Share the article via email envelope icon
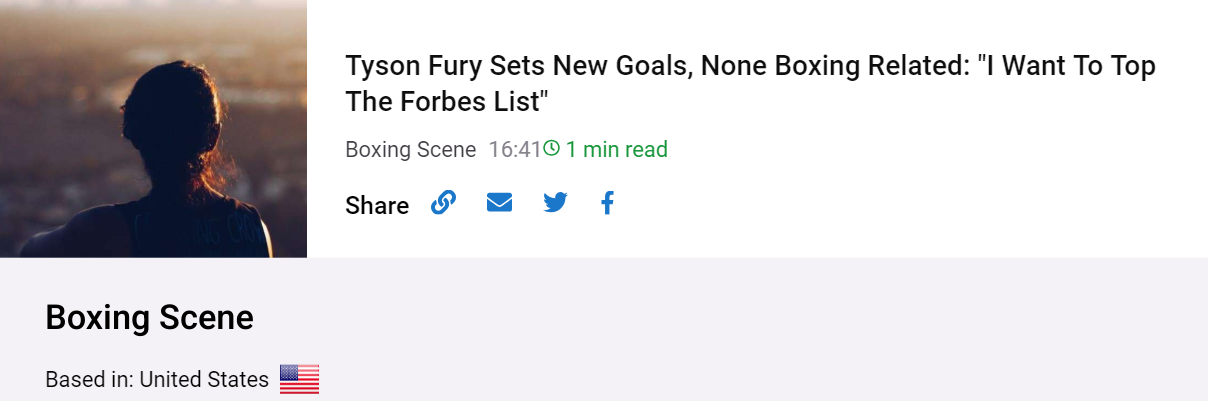This screenshot has width=1208, height=401. [x=499, y=203]
